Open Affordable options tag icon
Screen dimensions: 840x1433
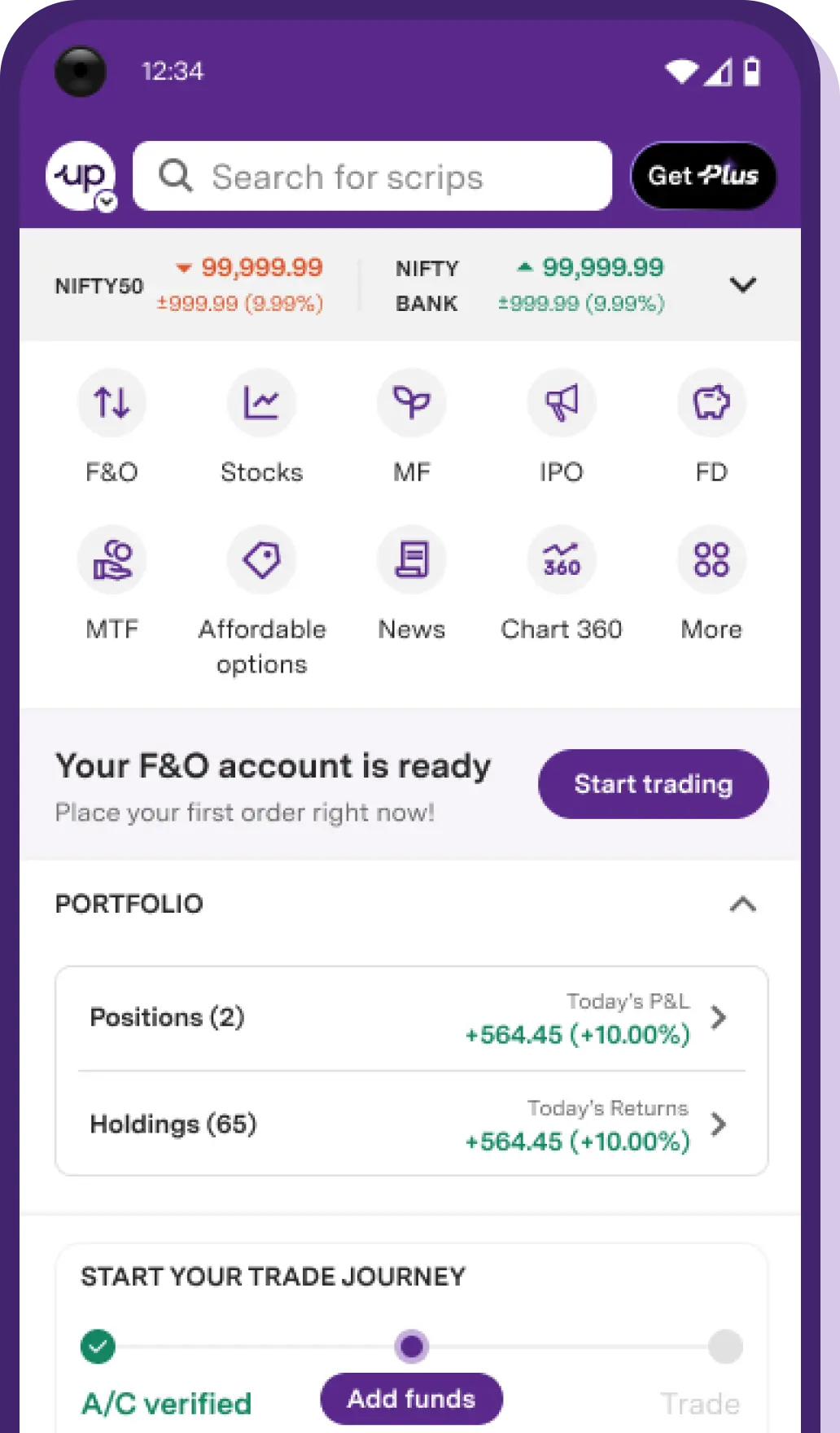coord(261,559)
